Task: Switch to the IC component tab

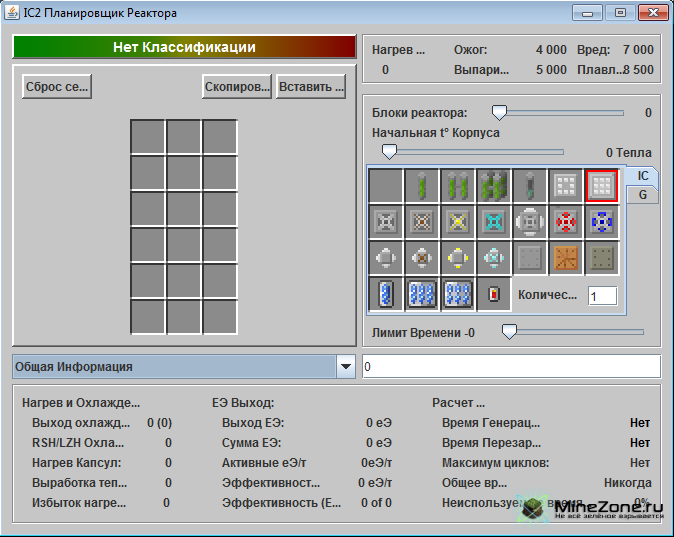Action: (642, 176)
